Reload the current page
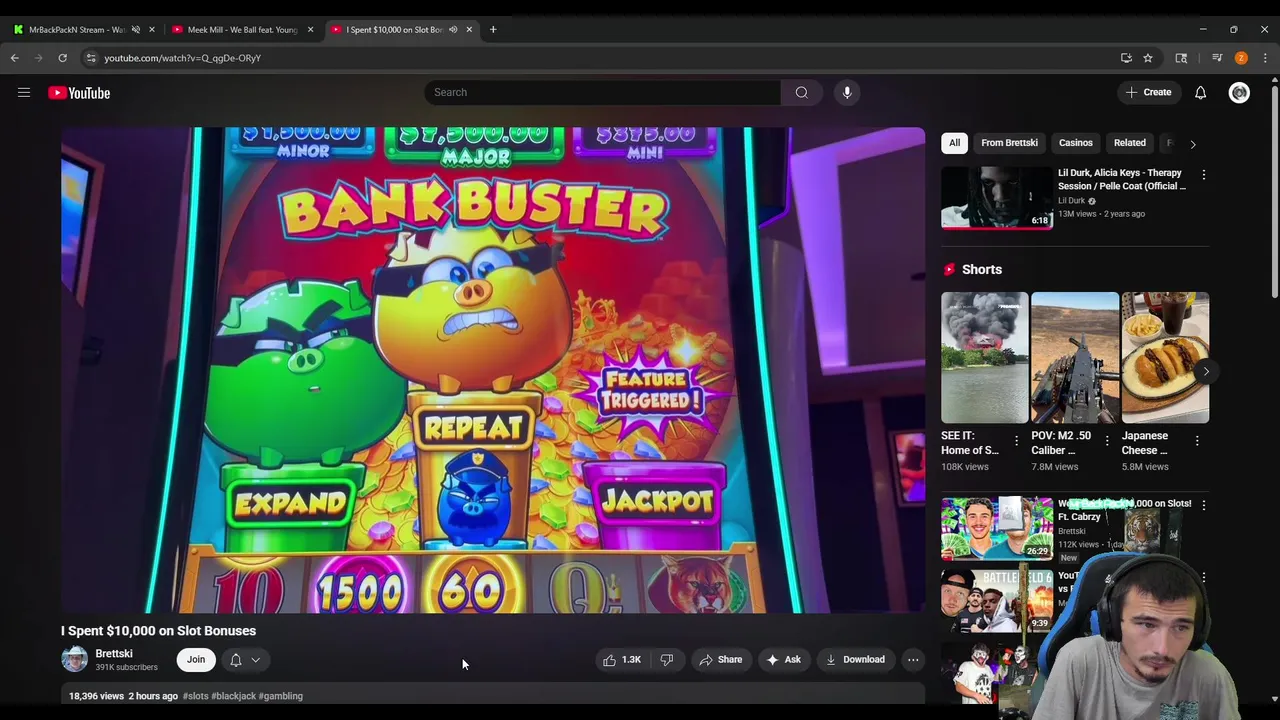1280x720 pixels. click(62, 58)
